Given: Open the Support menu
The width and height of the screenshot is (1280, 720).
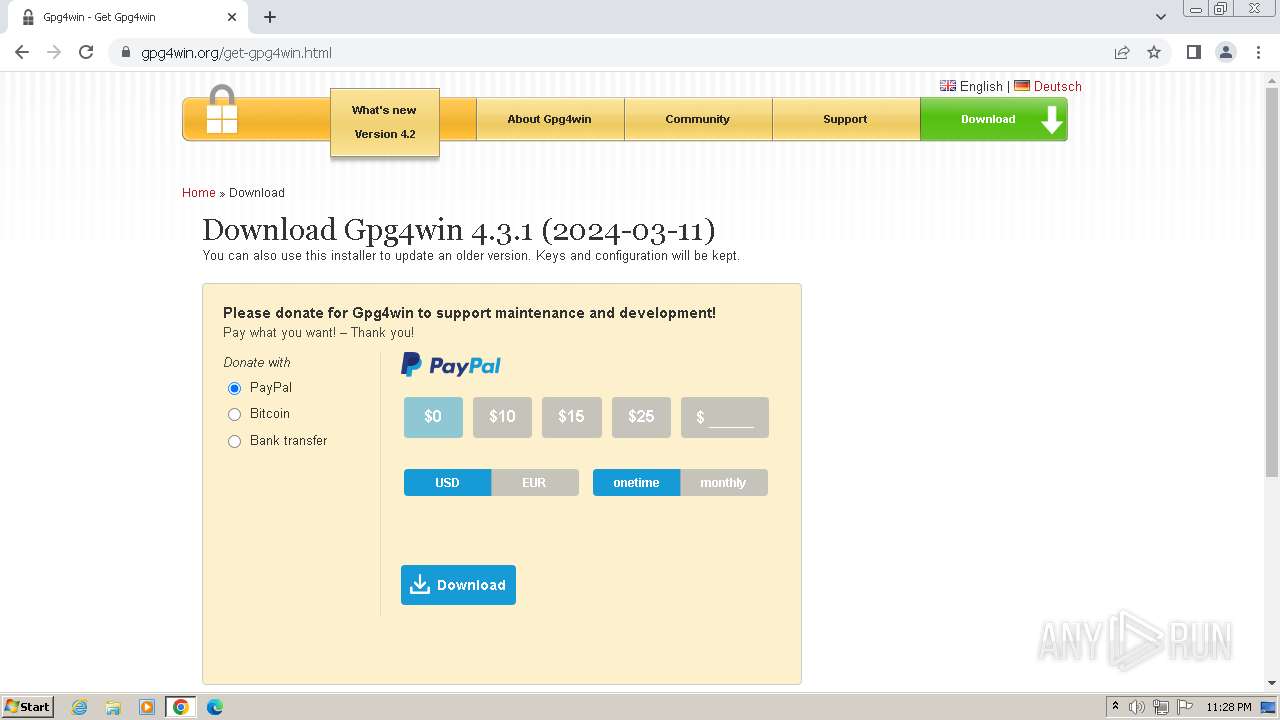Looking at the screenshot, I should pos(845,119).
